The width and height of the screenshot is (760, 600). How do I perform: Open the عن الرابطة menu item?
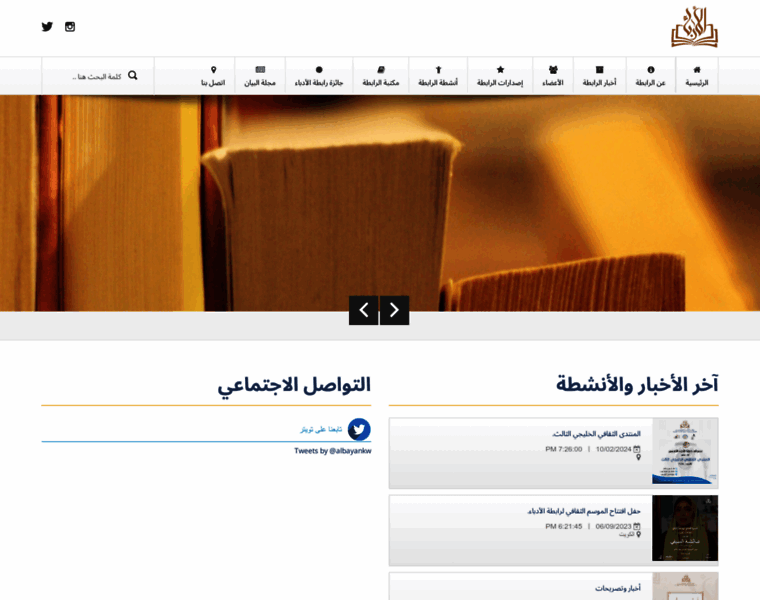click(x=650, y=76)
